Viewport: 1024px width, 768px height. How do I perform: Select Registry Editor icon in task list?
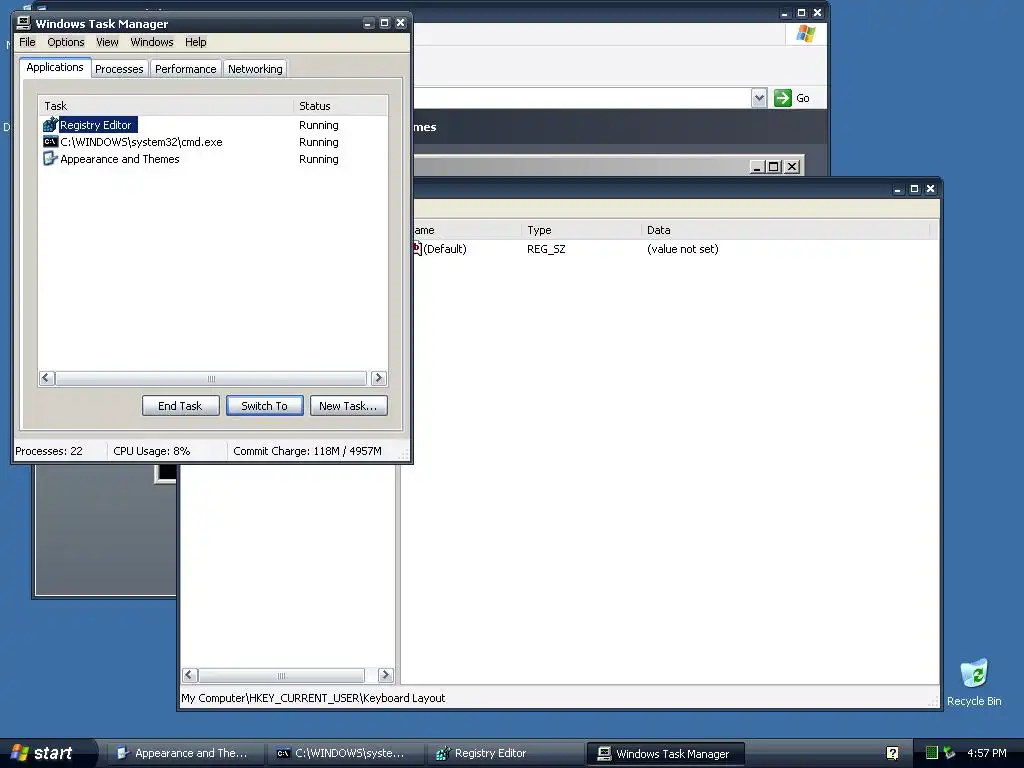pos(50,125)
